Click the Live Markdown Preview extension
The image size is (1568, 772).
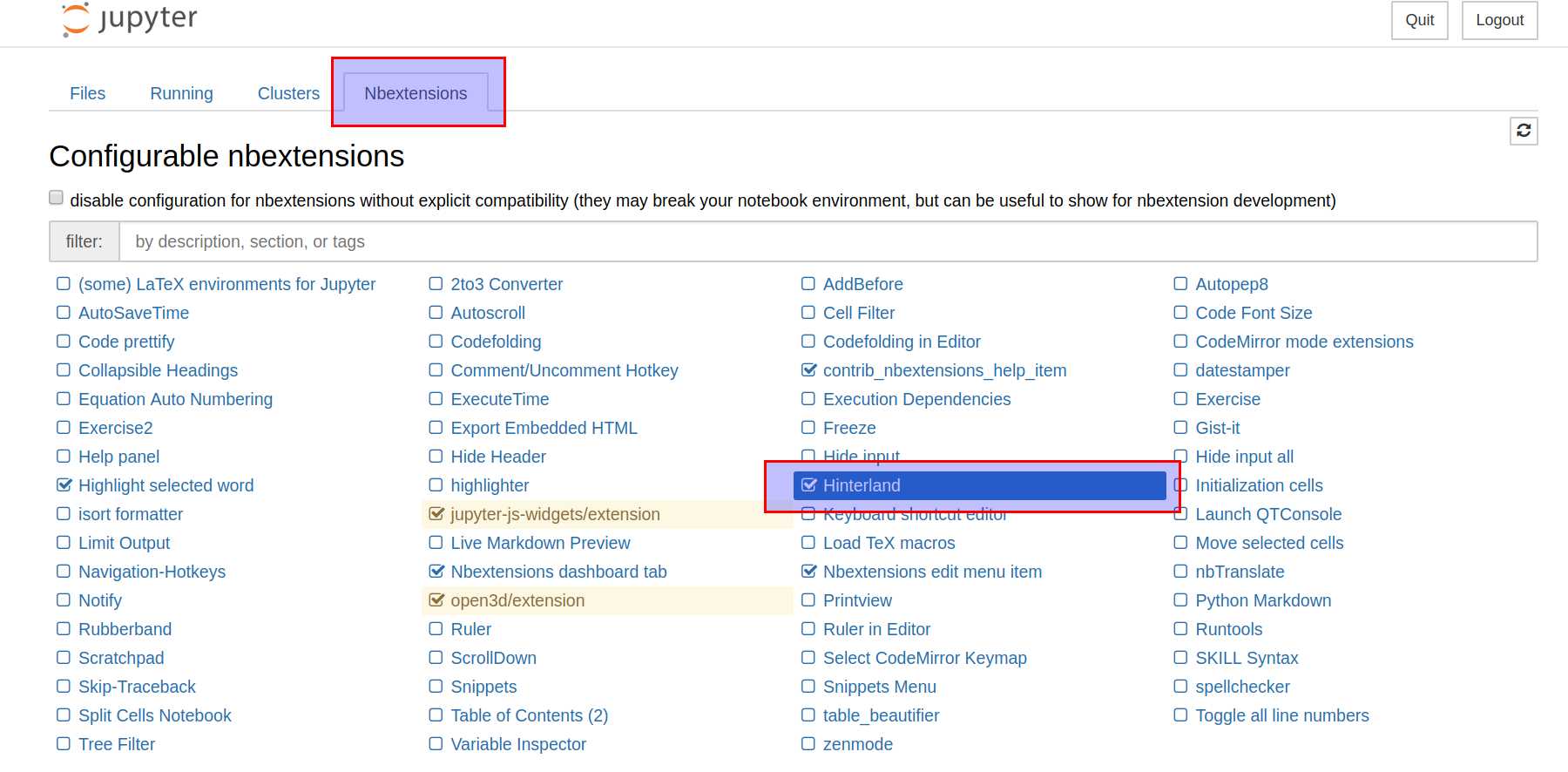pyautogui.click(x=540, y=543)
